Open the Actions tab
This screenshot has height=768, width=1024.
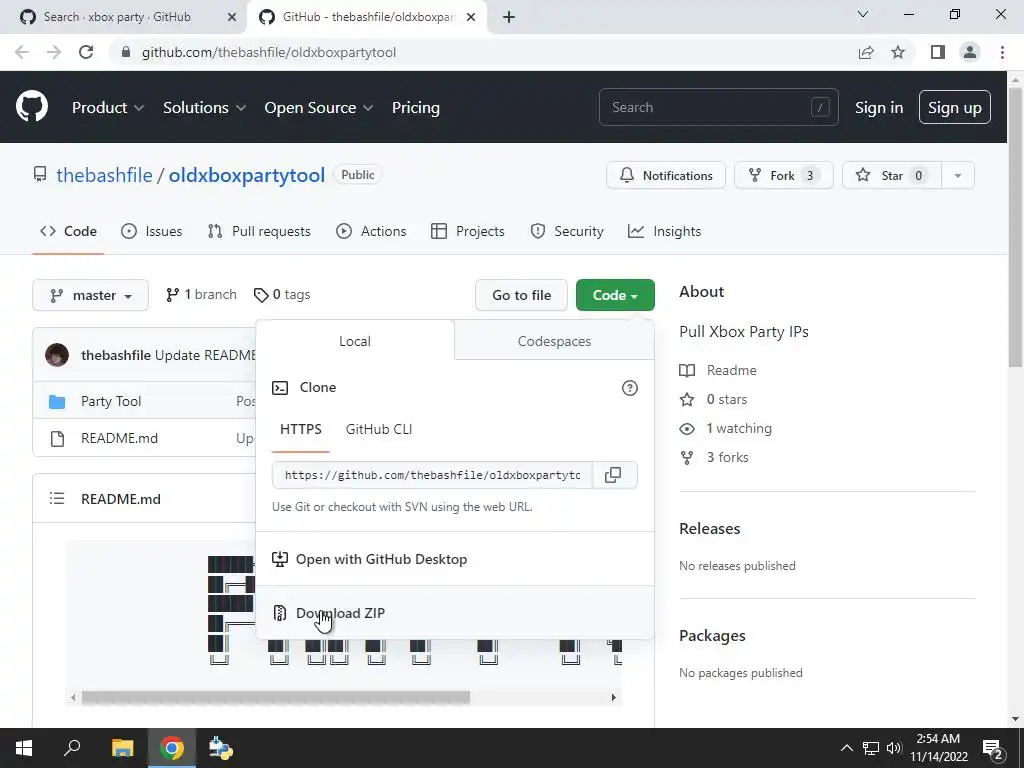click(x=371, y=231)
